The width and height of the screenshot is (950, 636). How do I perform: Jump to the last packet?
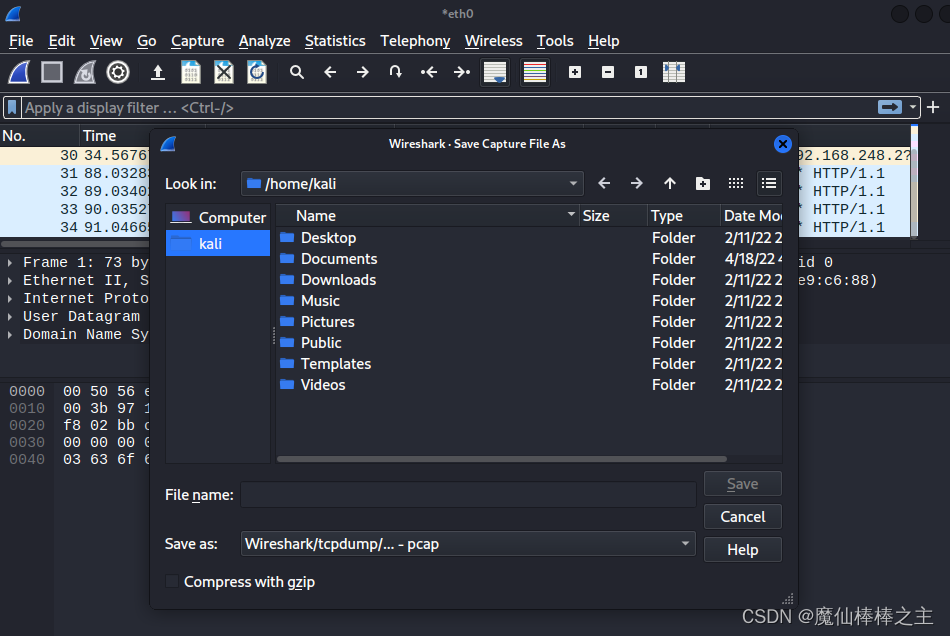[462, 72]
